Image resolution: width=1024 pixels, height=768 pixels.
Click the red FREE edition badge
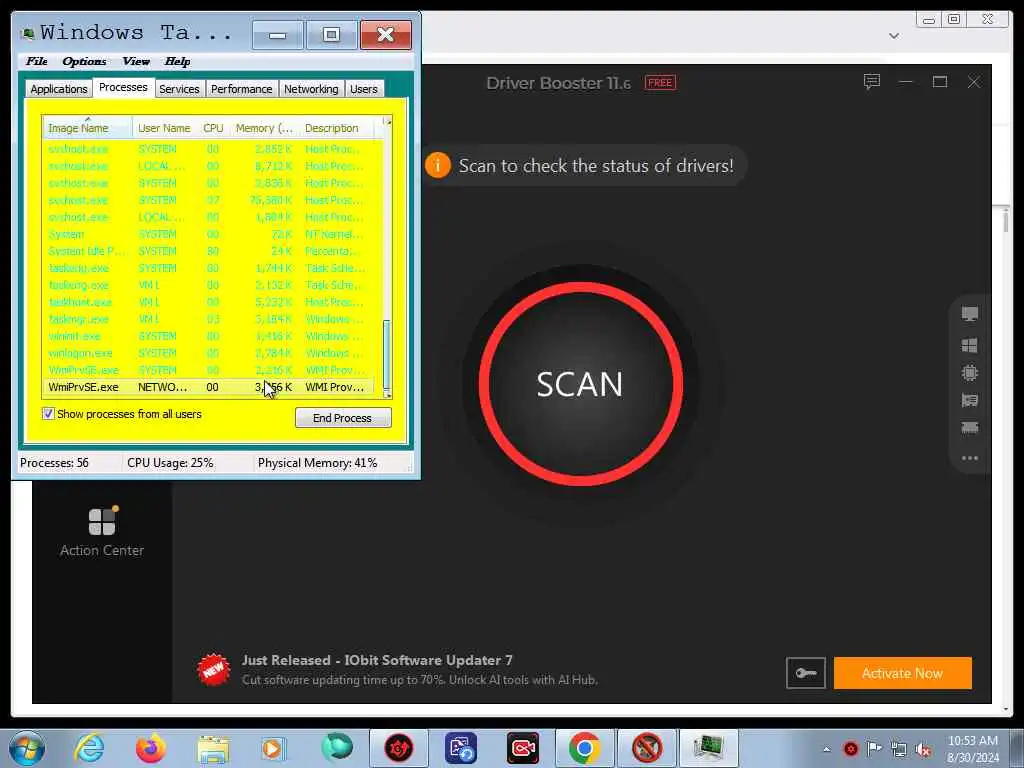(660, 83)
